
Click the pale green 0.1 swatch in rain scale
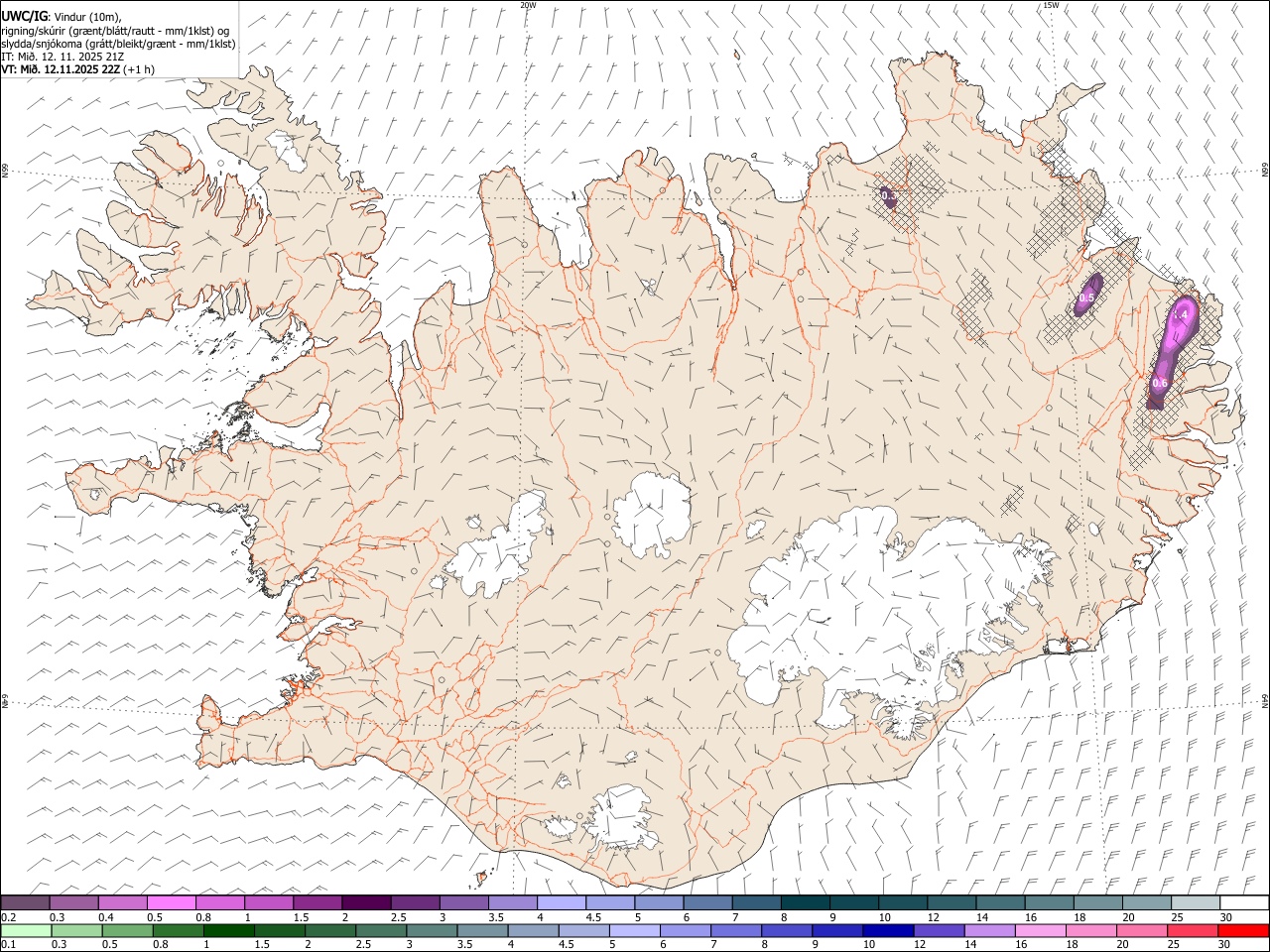pyautogui.click(x=27, y=931)
